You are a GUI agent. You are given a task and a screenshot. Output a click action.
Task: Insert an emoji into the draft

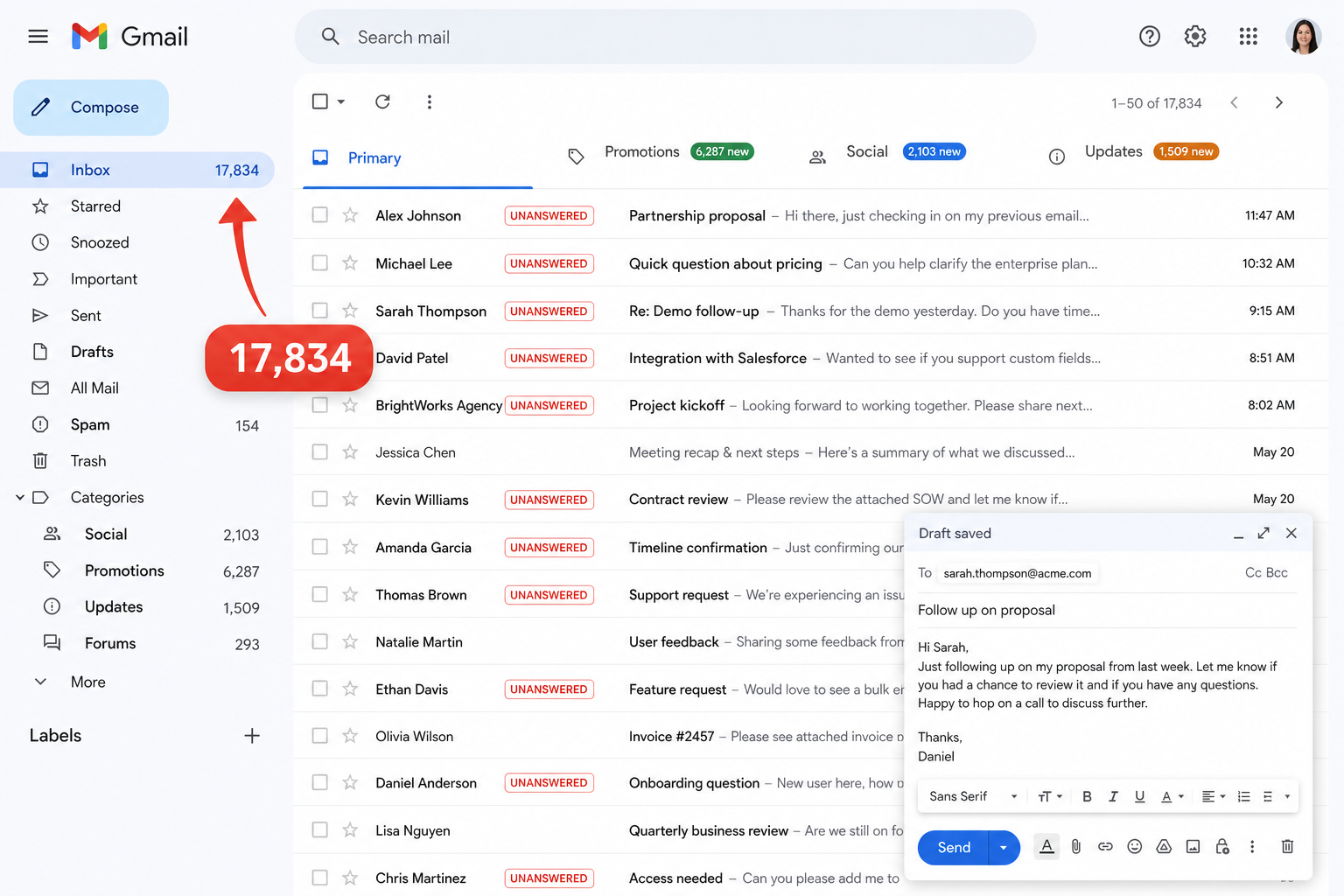[1135, 846]
